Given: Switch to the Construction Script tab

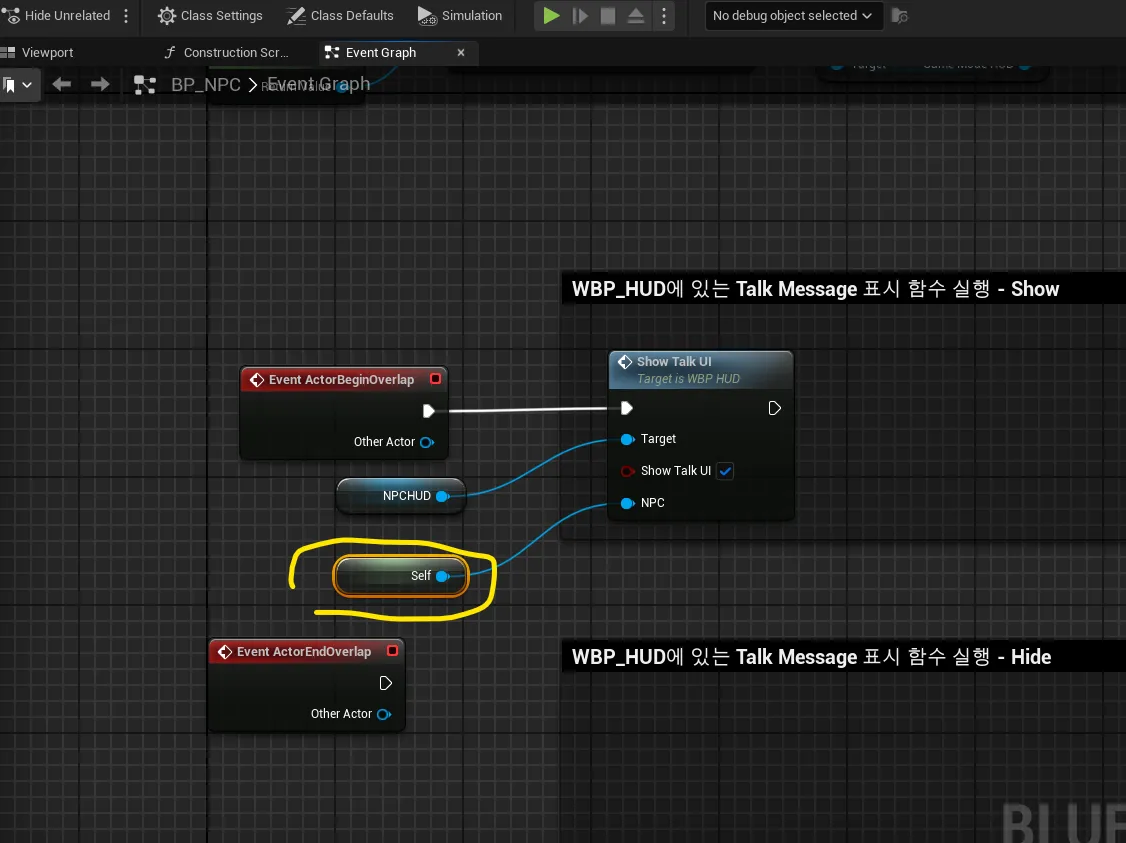Looking at the screenshot, I should pyautogui.click(x=227, y=52).
